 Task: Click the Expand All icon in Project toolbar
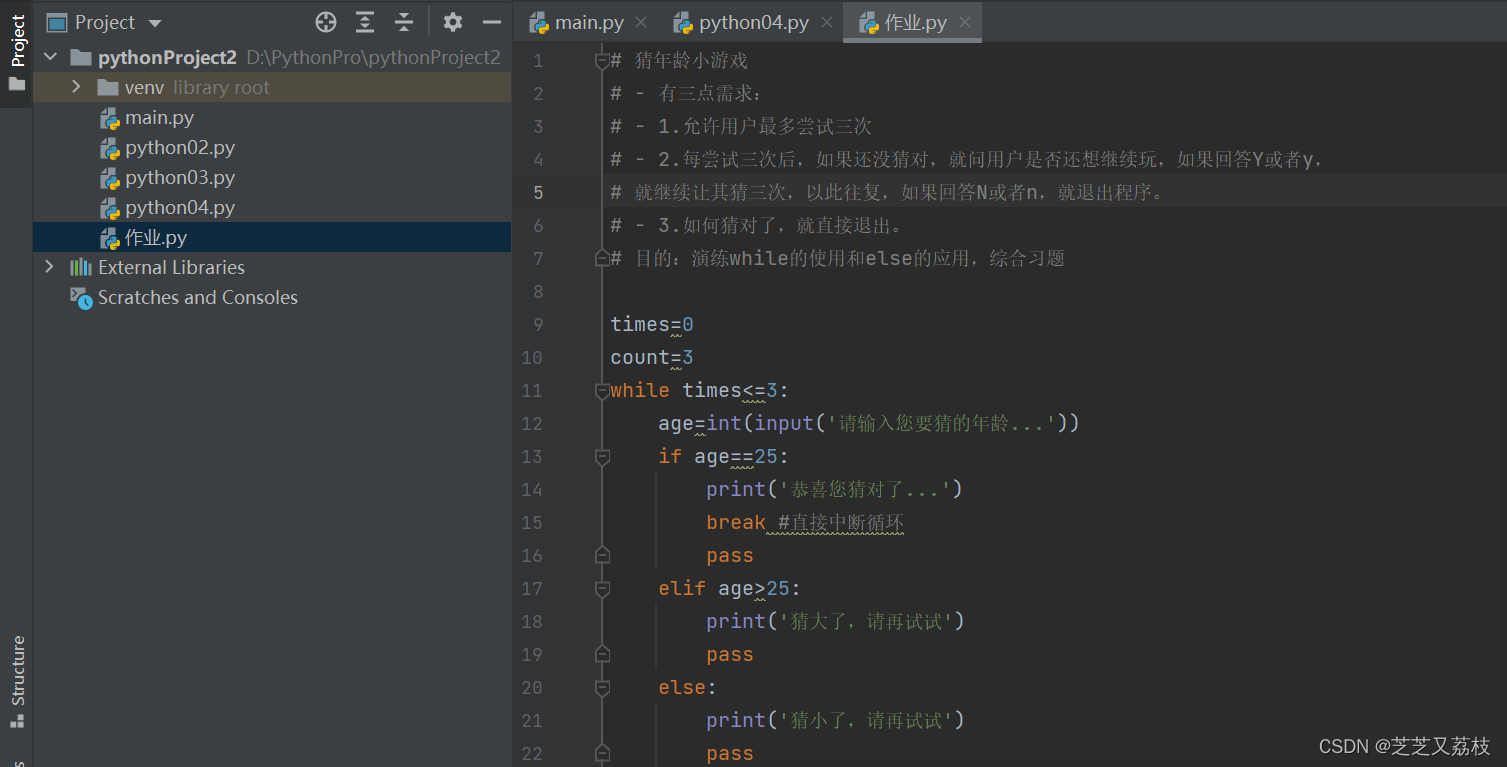tap(365, 22)
